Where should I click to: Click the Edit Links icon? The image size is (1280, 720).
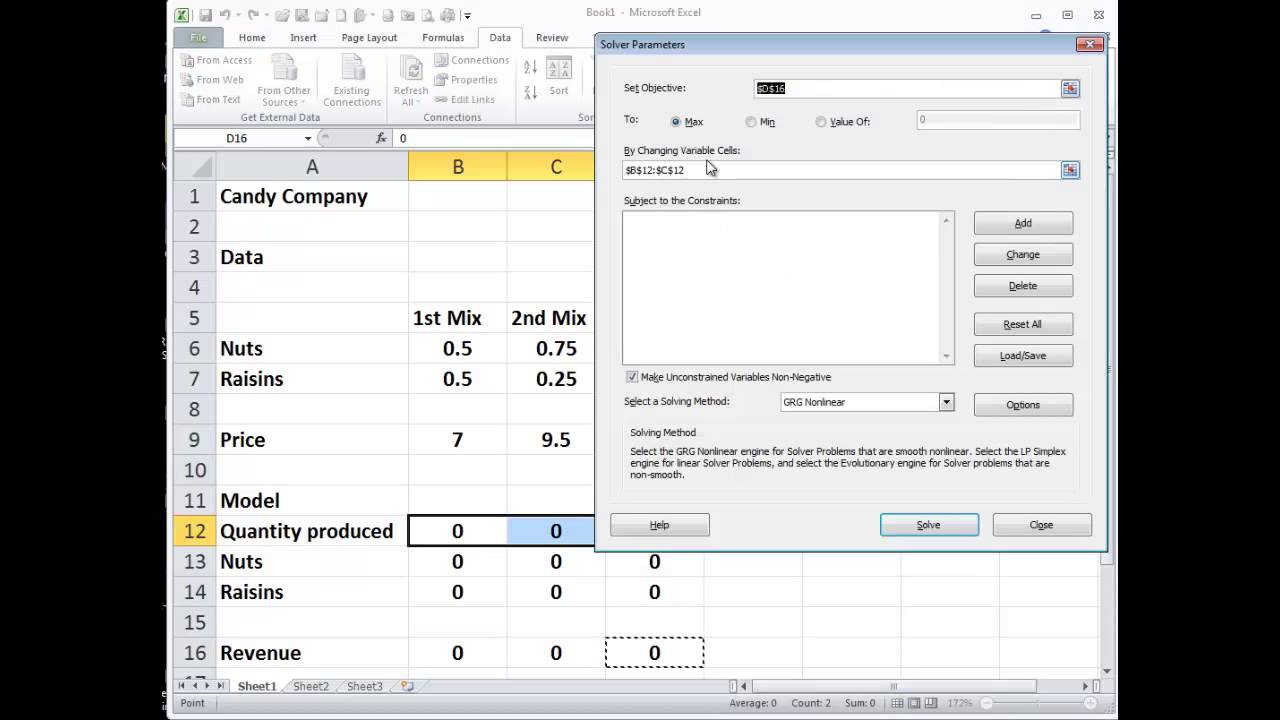pyautogui.click(x=441, y=100)
